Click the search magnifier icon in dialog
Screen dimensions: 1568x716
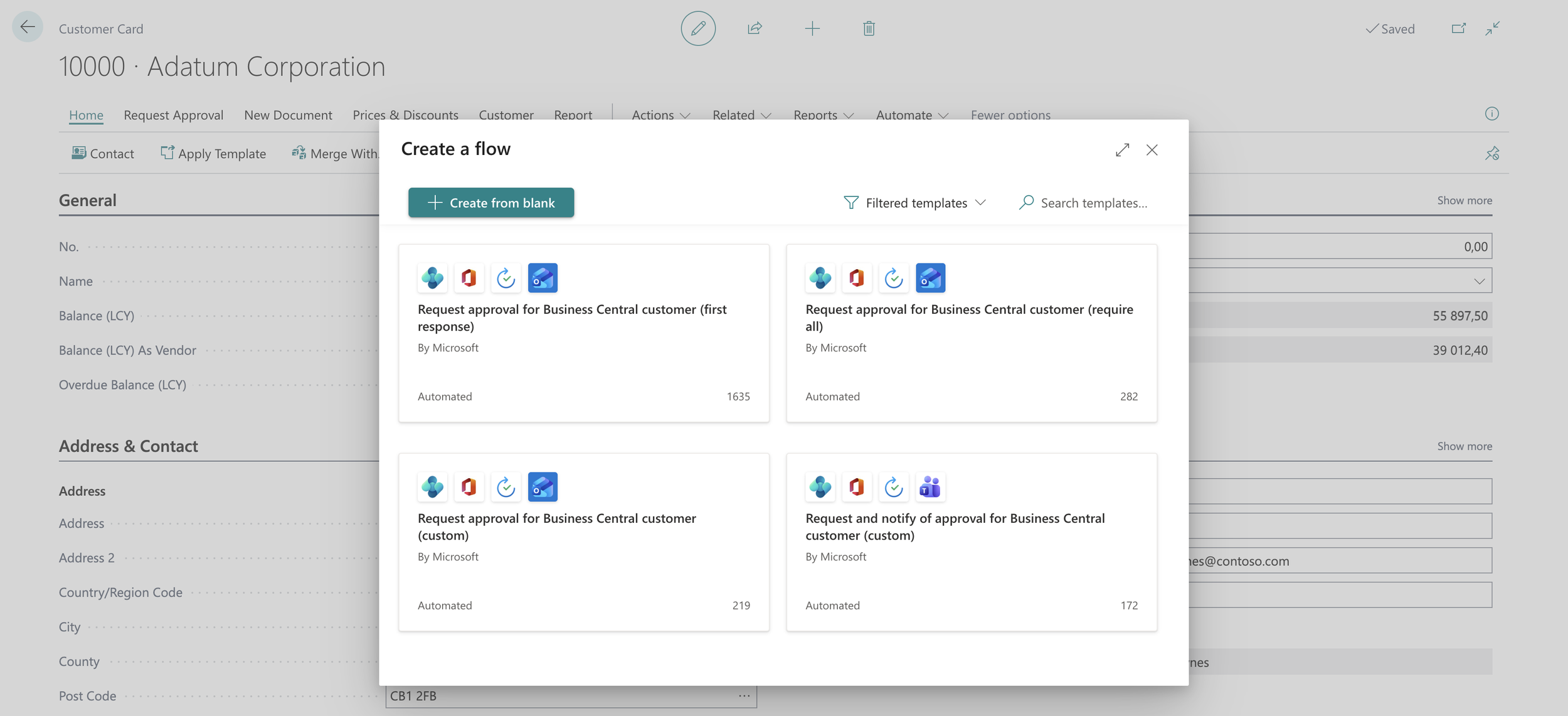tap(1026, 202)
